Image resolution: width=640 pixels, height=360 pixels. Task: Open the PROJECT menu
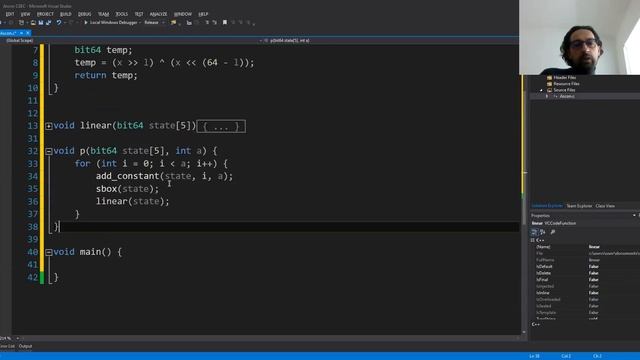point(45,14)
